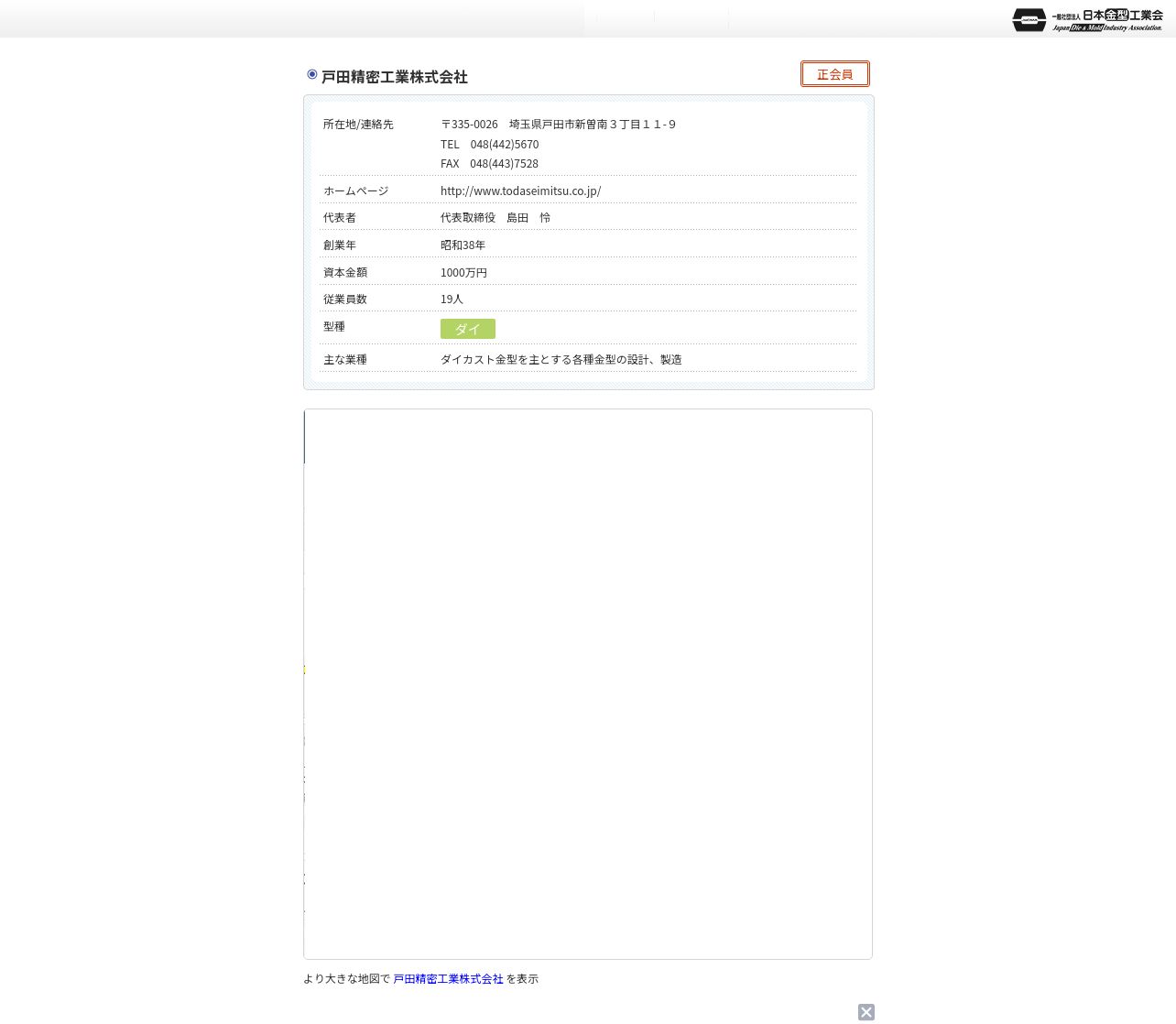
Task: Click the 資本金額 label
Action: click(345, 273)
